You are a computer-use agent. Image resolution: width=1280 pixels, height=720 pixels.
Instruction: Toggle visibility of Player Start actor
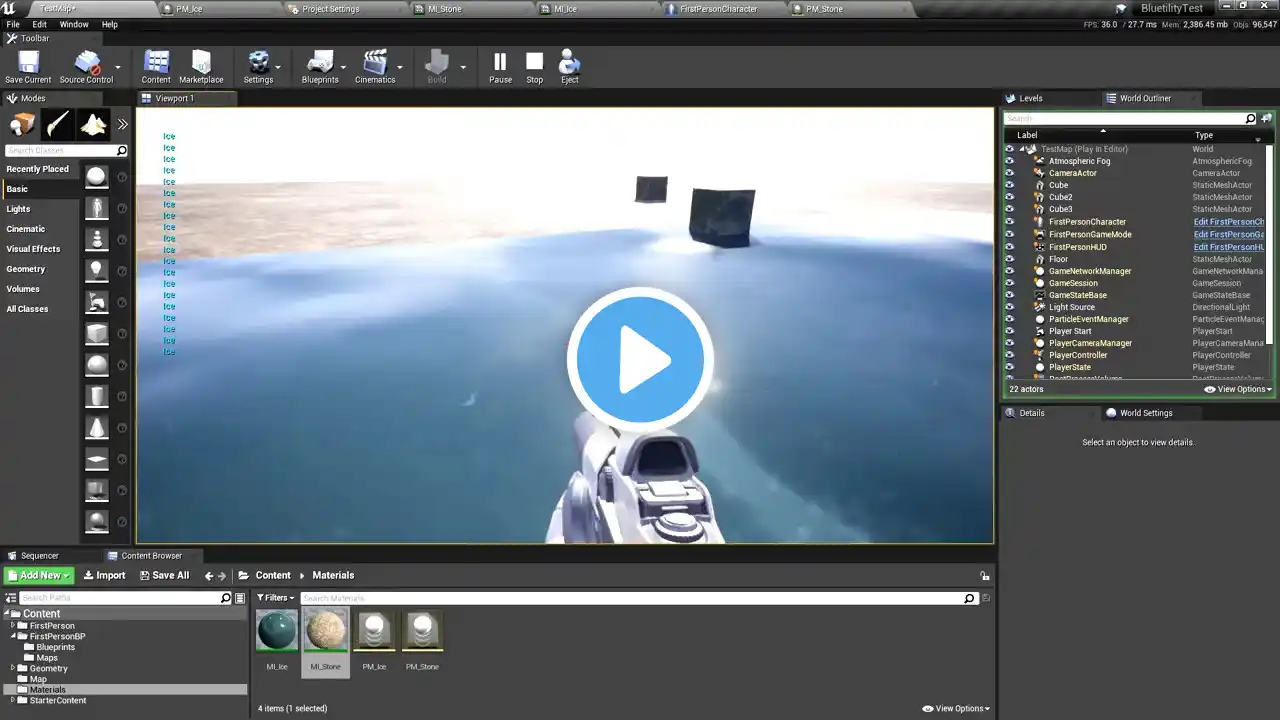click(1009, 331)
